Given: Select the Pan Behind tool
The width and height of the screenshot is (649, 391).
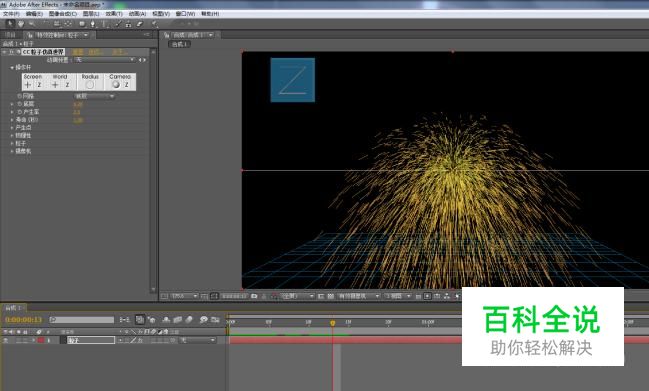Looking at the screenshot, I should pyautogui.click(x=68, y=24).
